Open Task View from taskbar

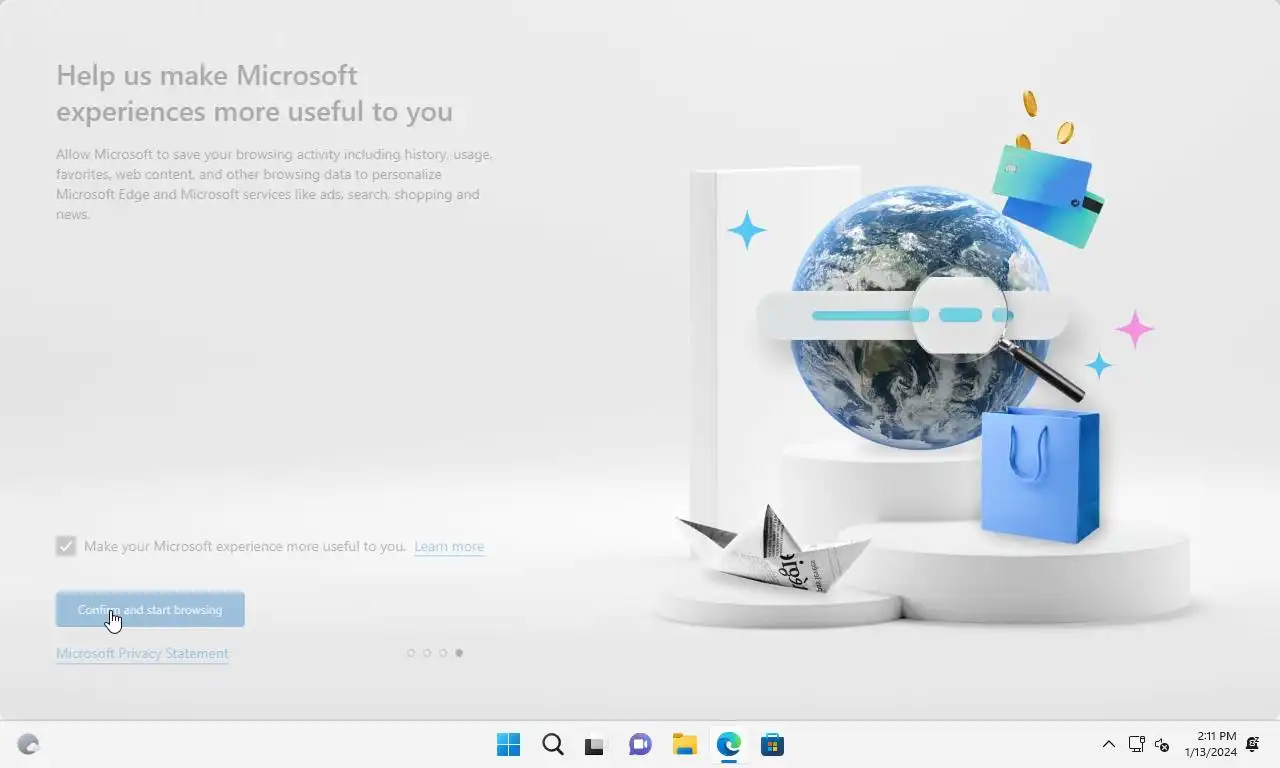point(596,745)
